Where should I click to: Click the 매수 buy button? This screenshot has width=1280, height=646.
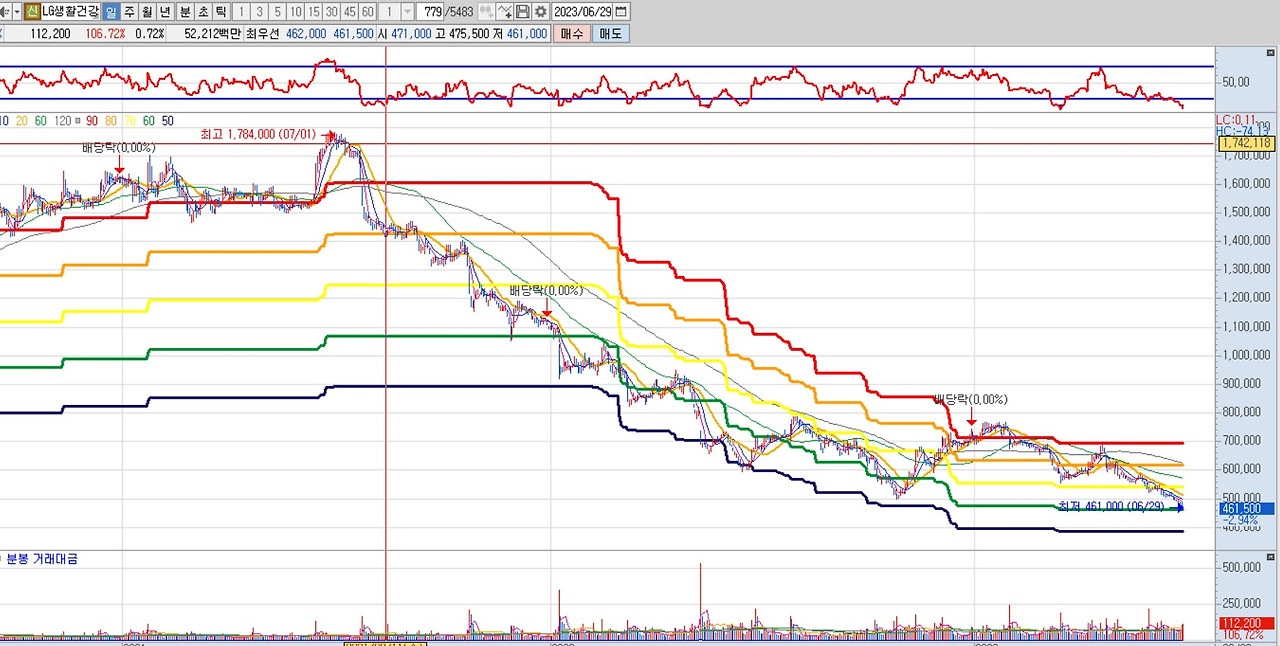tap(572, 33)
